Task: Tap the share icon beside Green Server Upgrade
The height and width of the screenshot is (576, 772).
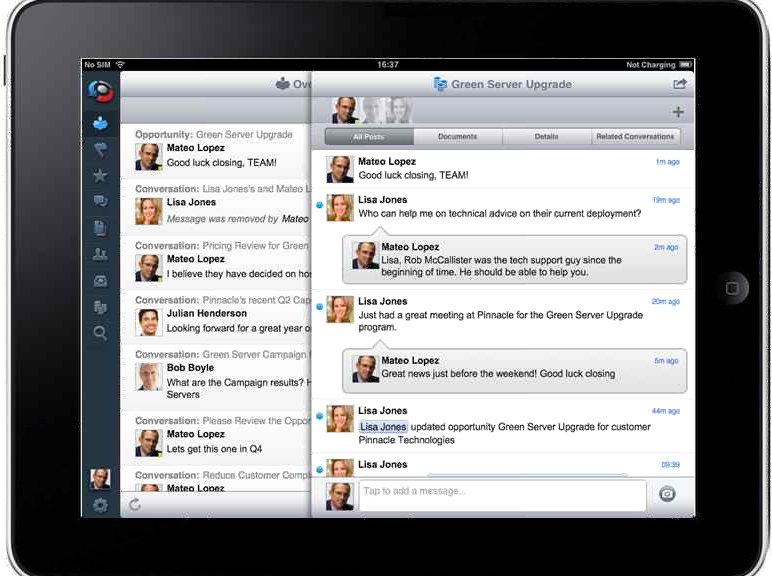Action: pyautogui.click(x=680, y=85)
